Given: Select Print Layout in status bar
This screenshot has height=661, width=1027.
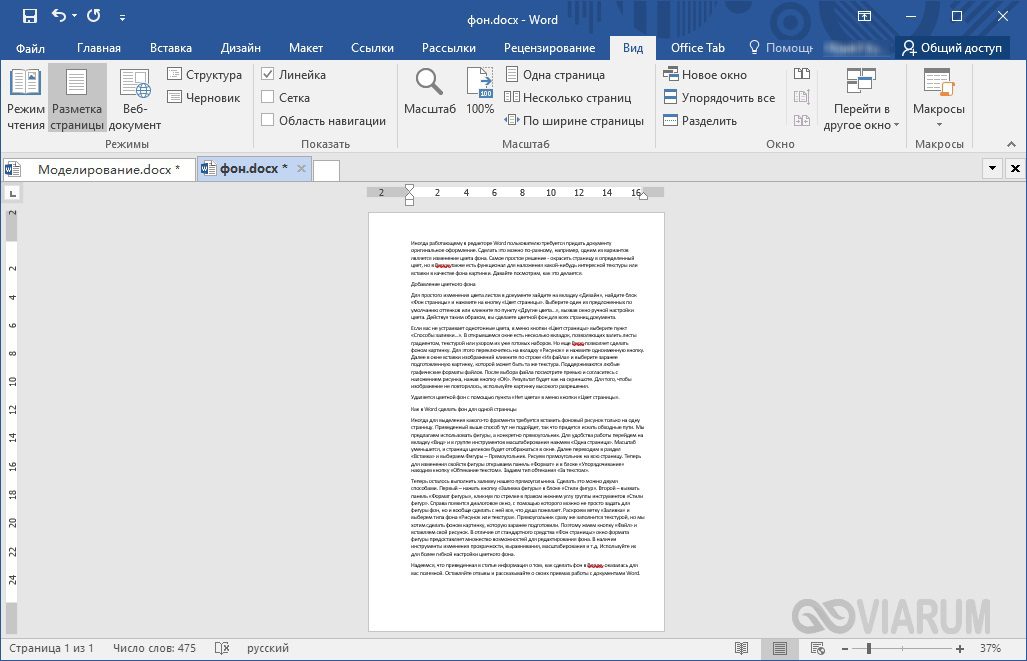Looking at the screenshot, I should point(779,648).
